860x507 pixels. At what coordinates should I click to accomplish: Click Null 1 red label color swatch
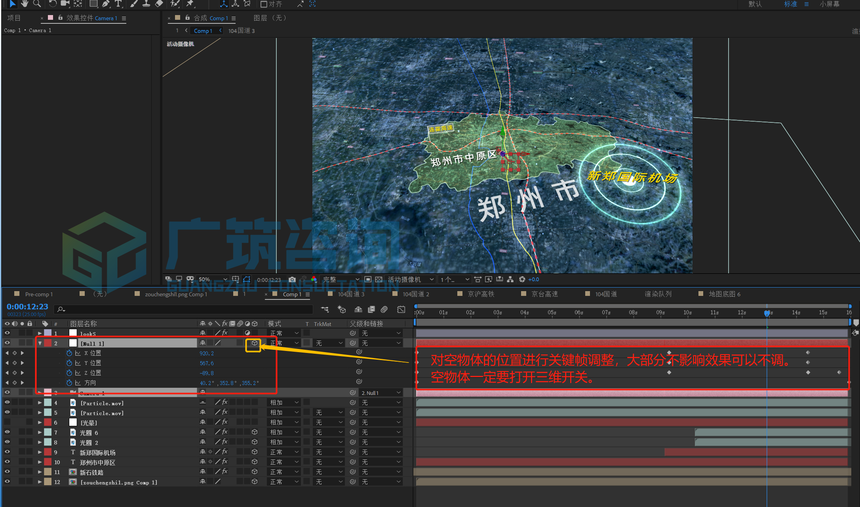pos(48,343)
